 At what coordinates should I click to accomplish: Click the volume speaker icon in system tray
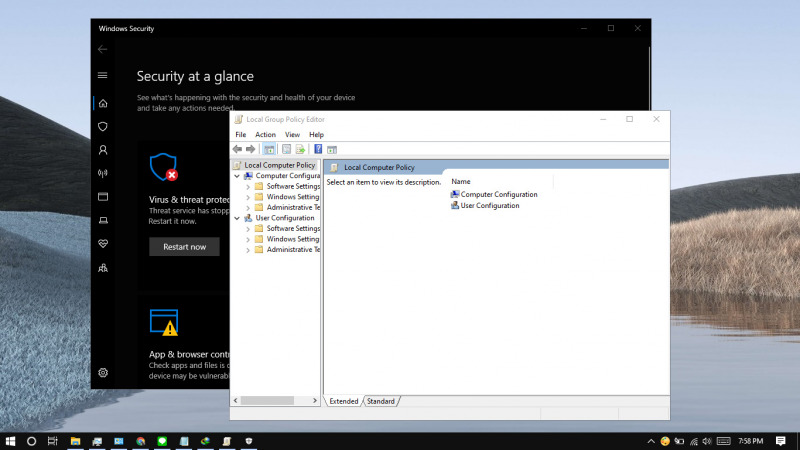coord(707,441)
